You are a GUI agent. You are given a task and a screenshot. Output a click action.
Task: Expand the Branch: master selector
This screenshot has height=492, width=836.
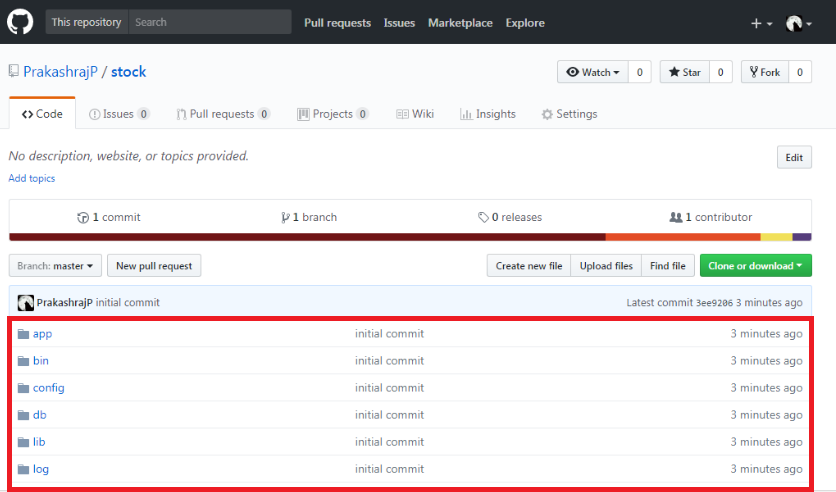(55, 266)
